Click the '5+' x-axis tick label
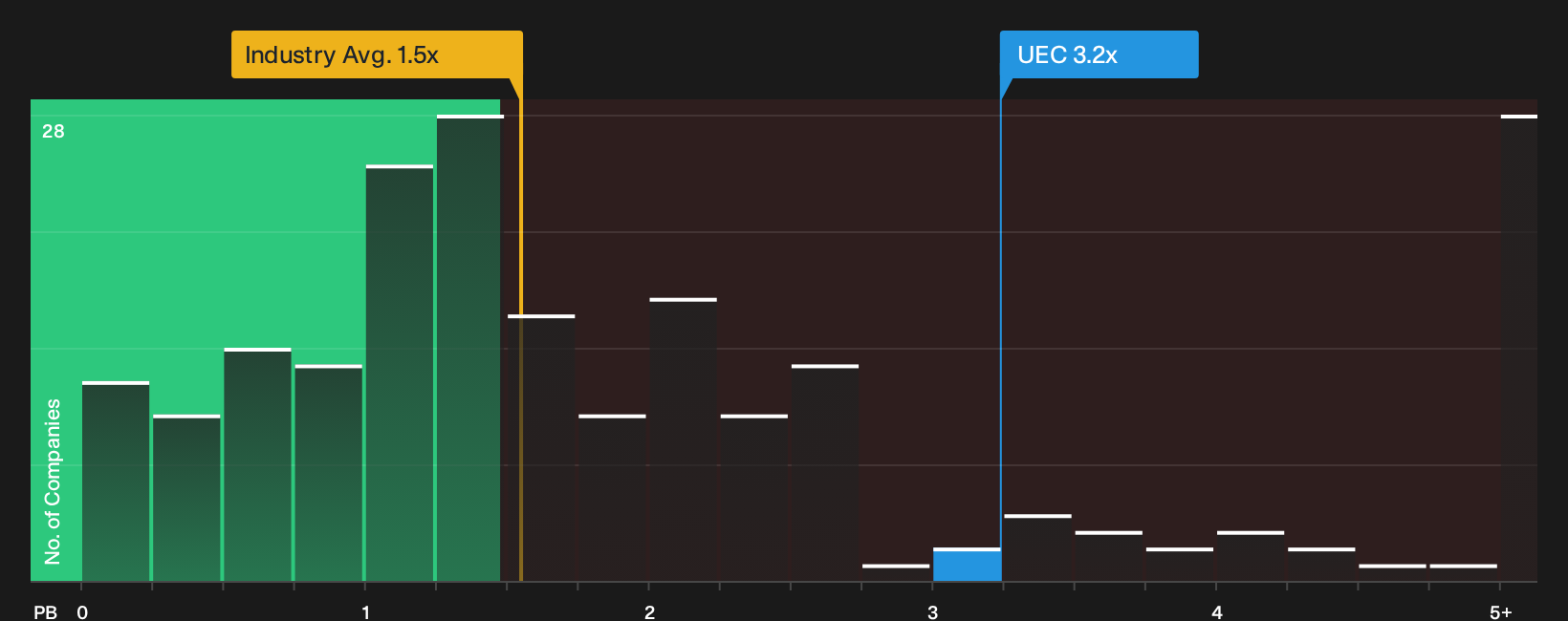1568x621 pixels. pyautogui.click(x=1500, y=612)
